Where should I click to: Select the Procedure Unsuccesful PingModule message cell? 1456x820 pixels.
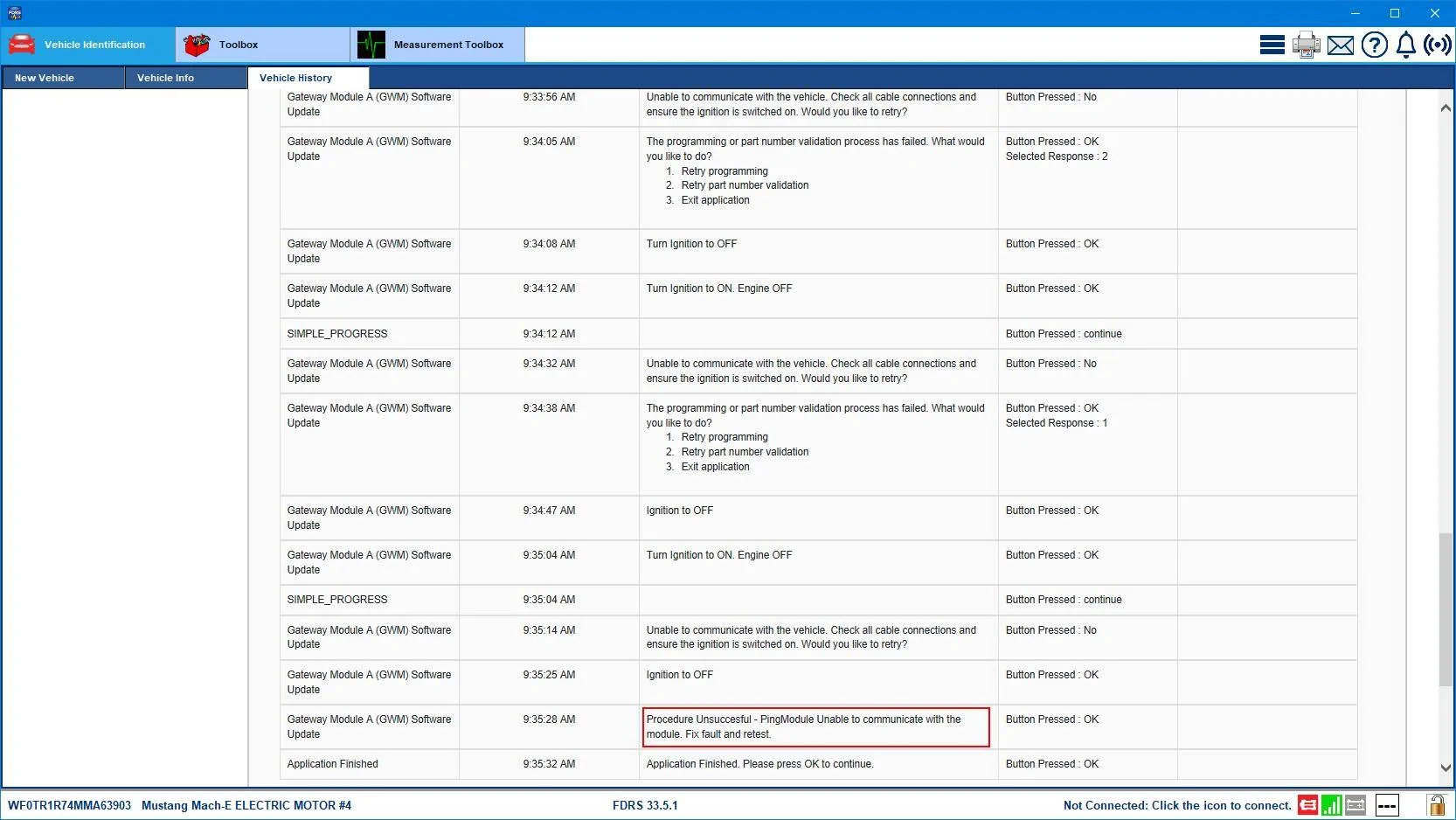coord(816,727)
